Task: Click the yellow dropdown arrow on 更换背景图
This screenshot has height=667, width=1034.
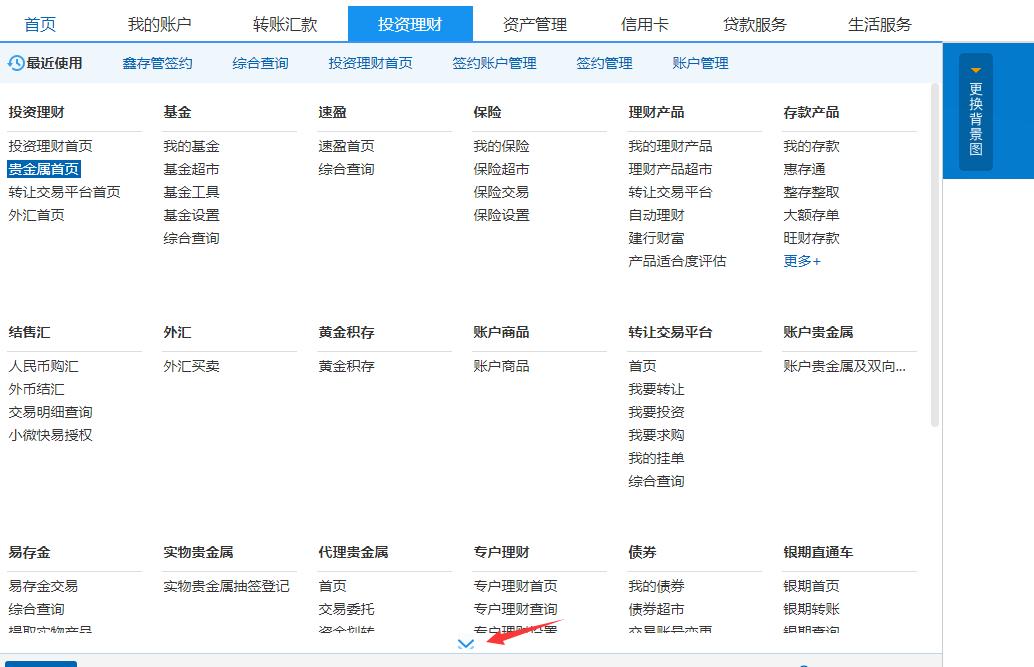Action: click(x=974, y=69)
